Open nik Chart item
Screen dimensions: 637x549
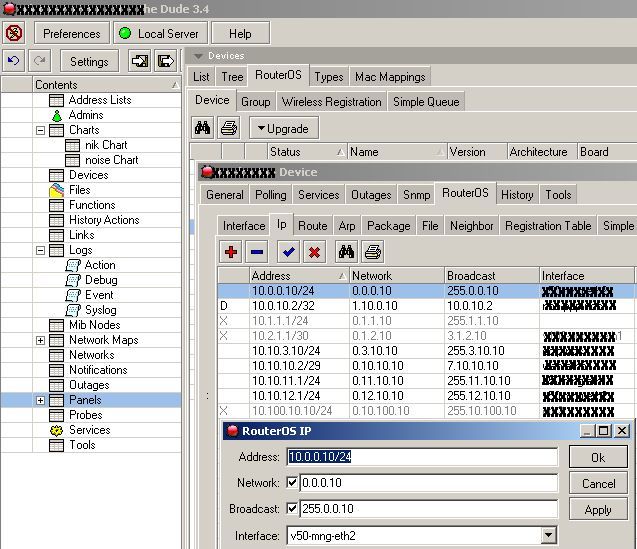[x=106, y=145]
